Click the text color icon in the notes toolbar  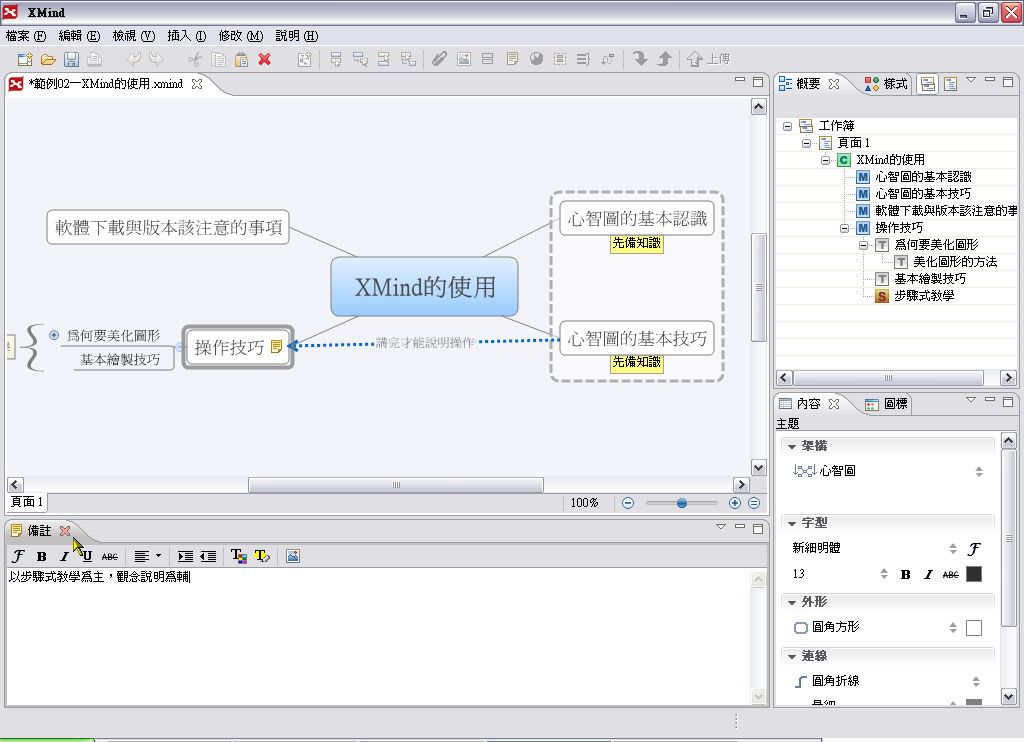238,556
